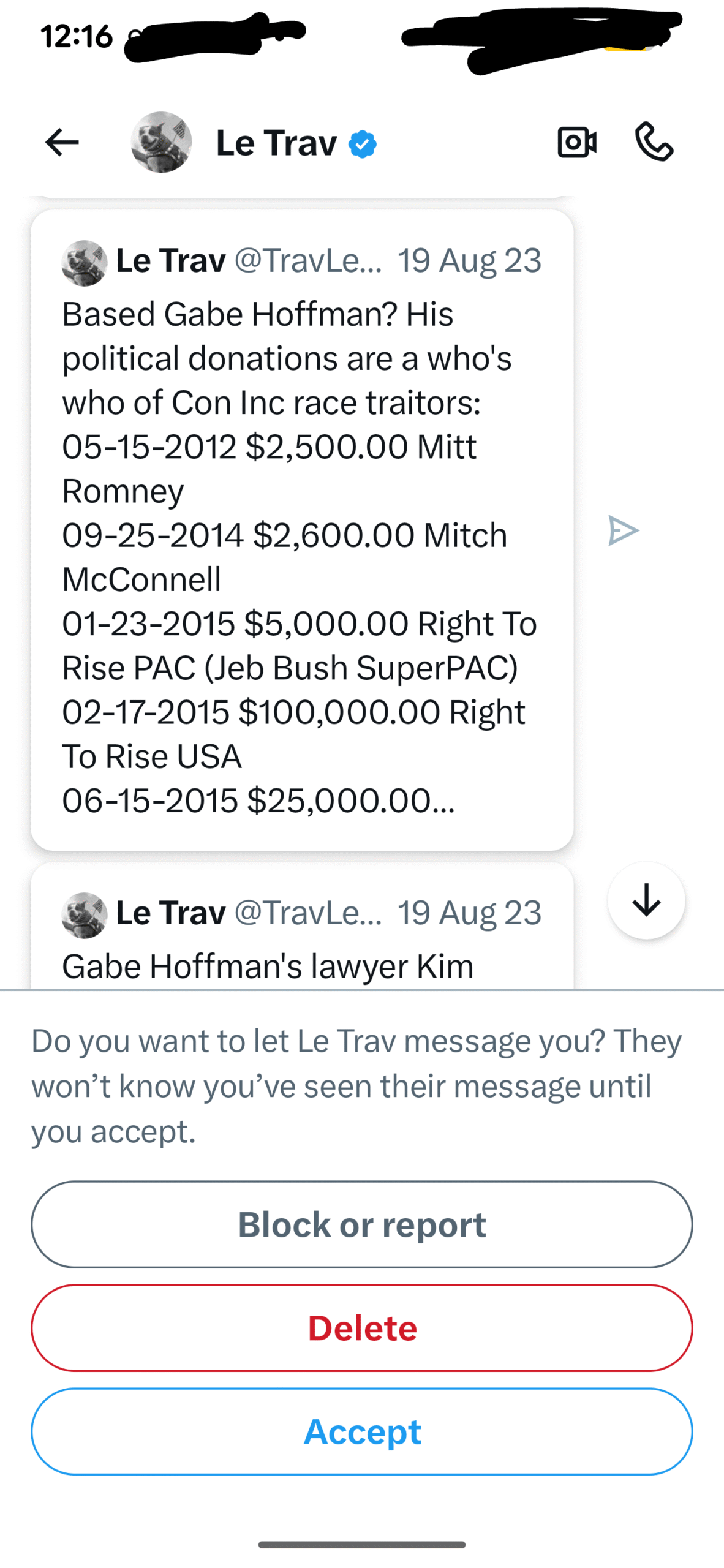
Task: Tap the forward arrow beside the first tweet
Action: (x=623, y=530)
